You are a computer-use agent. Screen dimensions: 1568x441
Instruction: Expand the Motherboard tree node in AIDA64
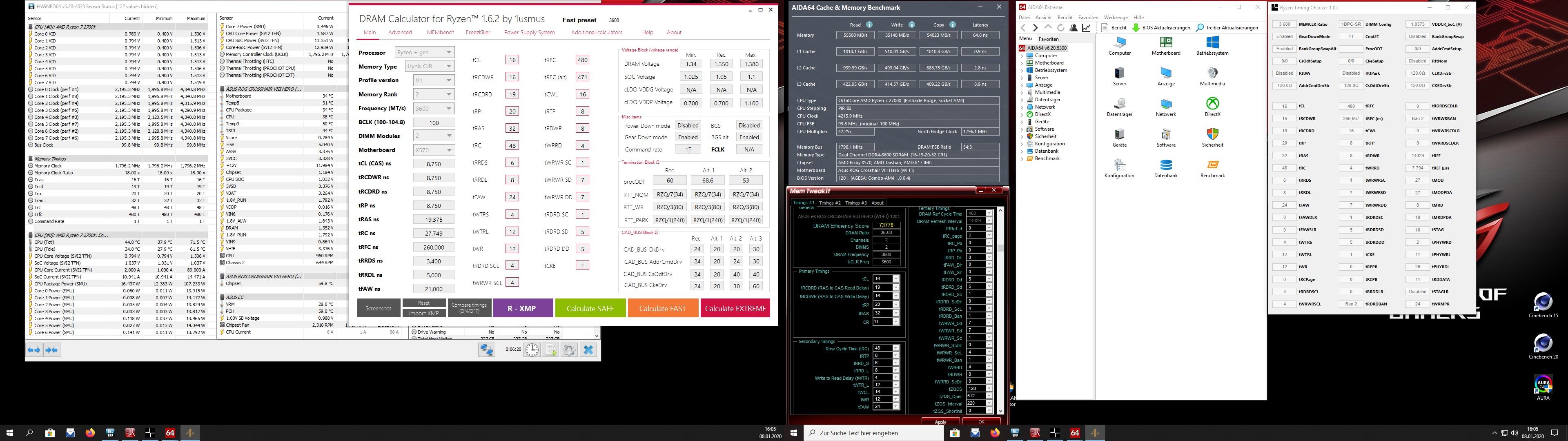point(1022,63)
